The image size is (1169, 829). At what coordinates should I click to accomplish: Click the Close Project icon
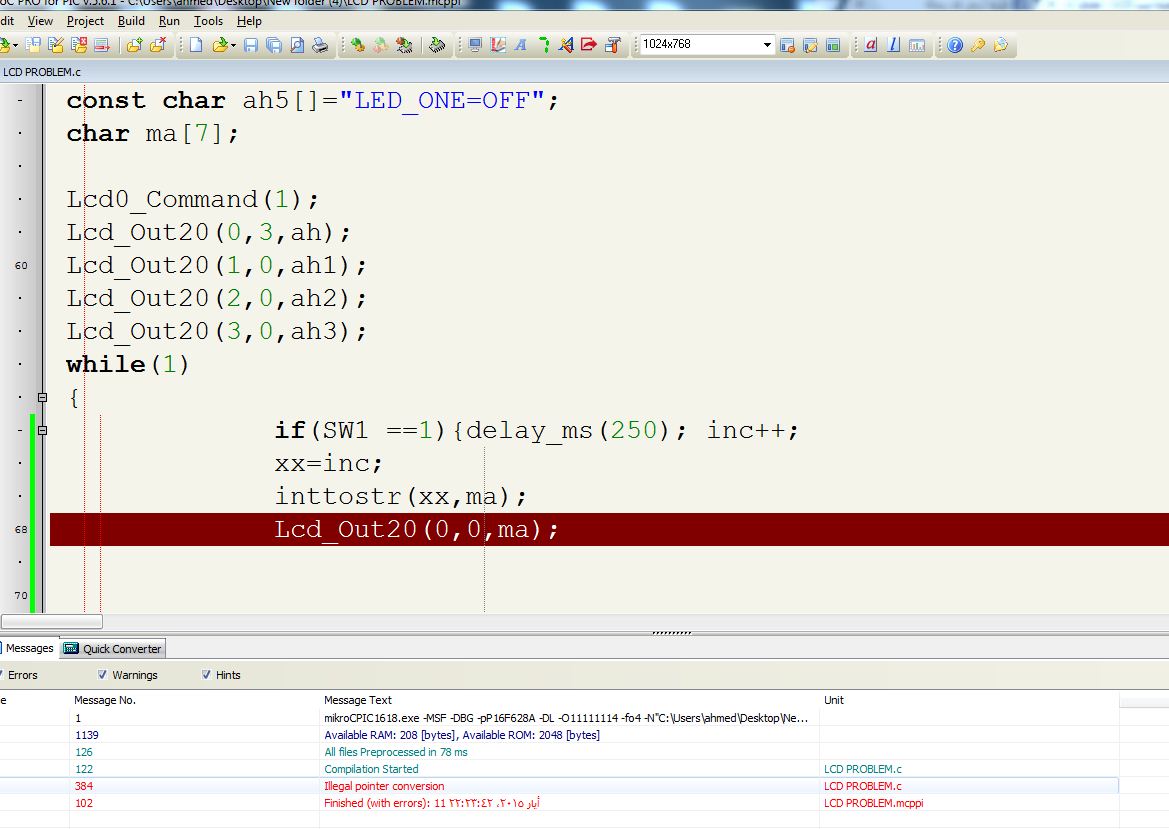point(79,45)
